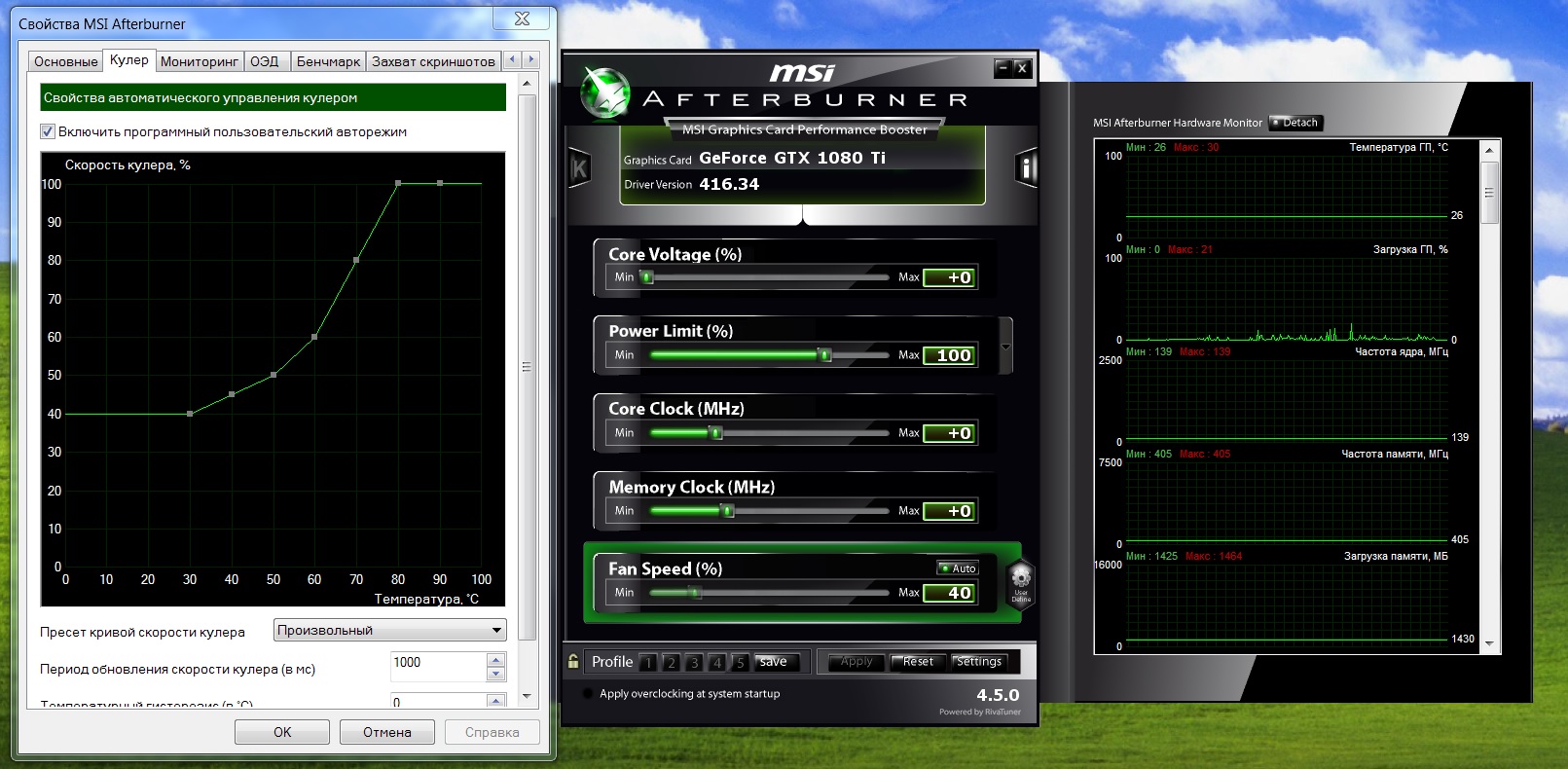Click the Core Voltage value box
Image resolution: width=1568 pixels, height=769 pixels.
(949, 277)
